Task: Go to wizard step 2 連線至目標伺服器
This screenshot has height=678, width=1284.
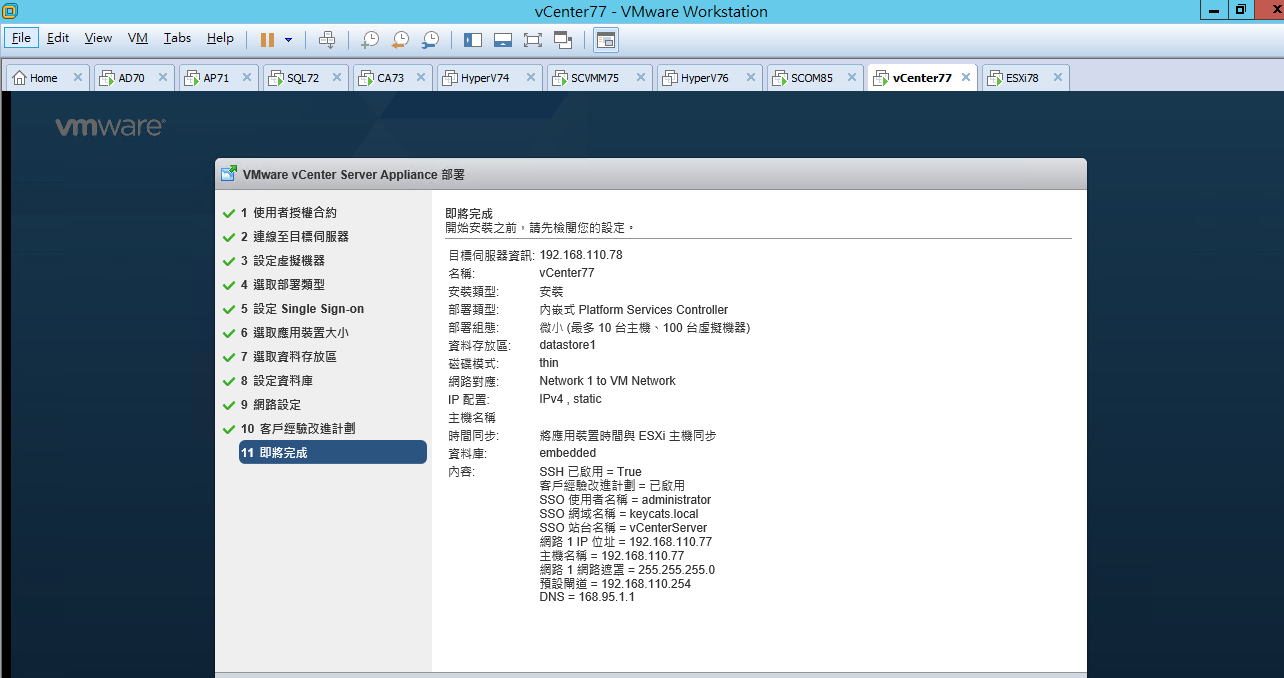Action: pos(294,237)
